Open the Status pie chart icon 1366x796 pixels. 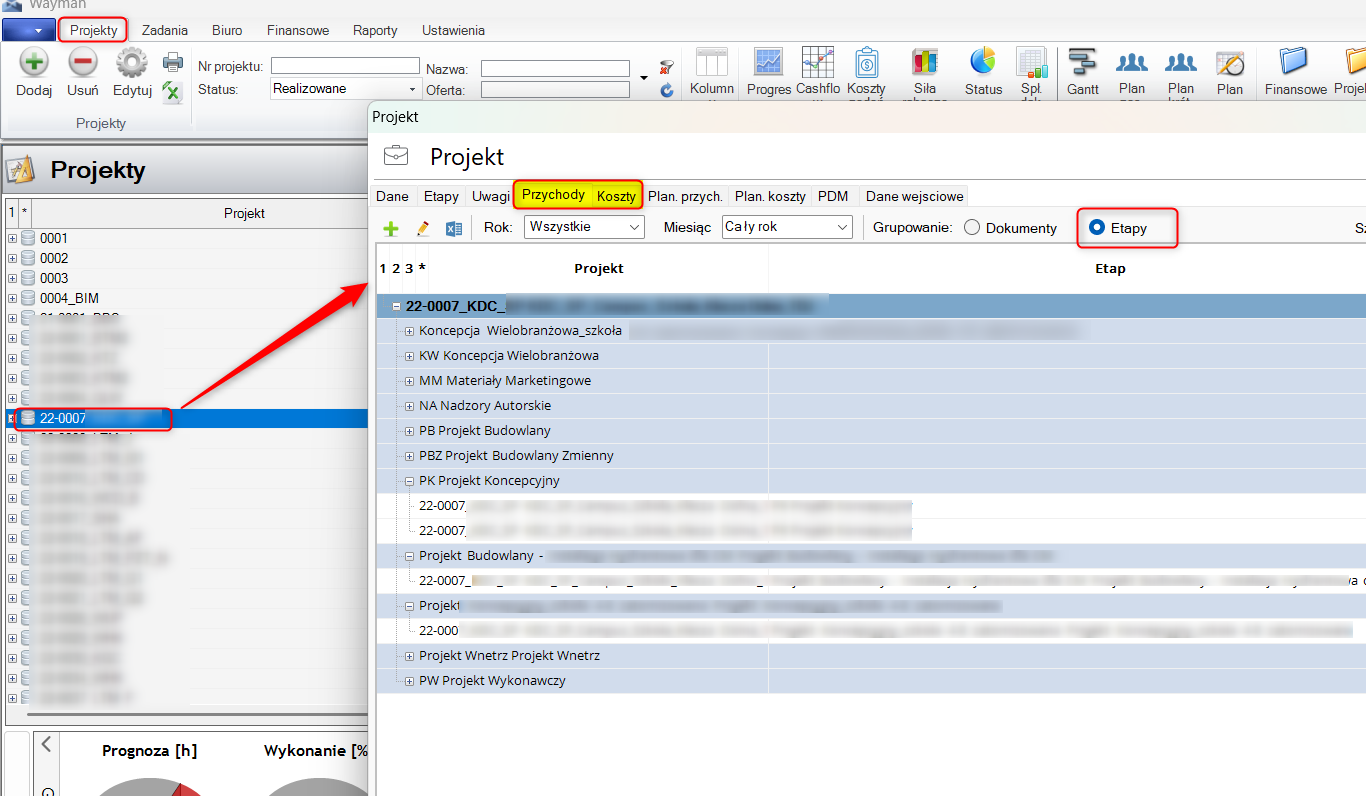click(984, 62)
